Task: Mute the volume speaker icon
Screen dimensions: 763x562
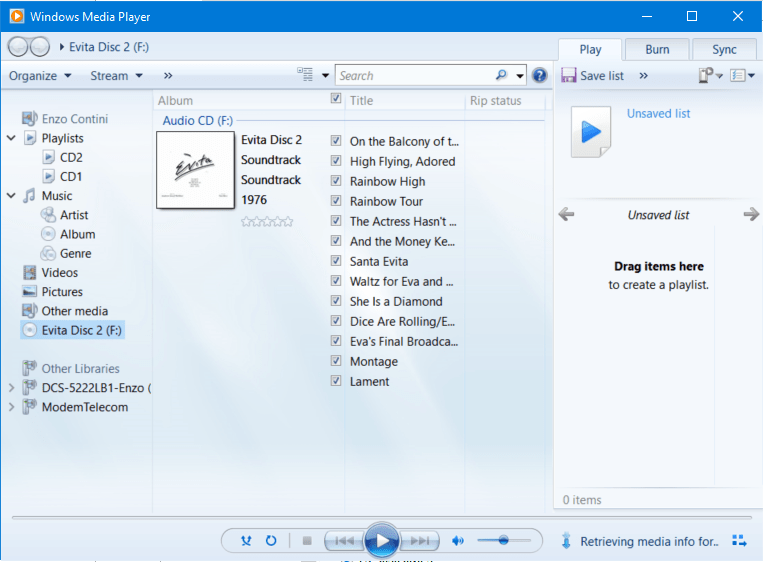Action: point(458,541)
